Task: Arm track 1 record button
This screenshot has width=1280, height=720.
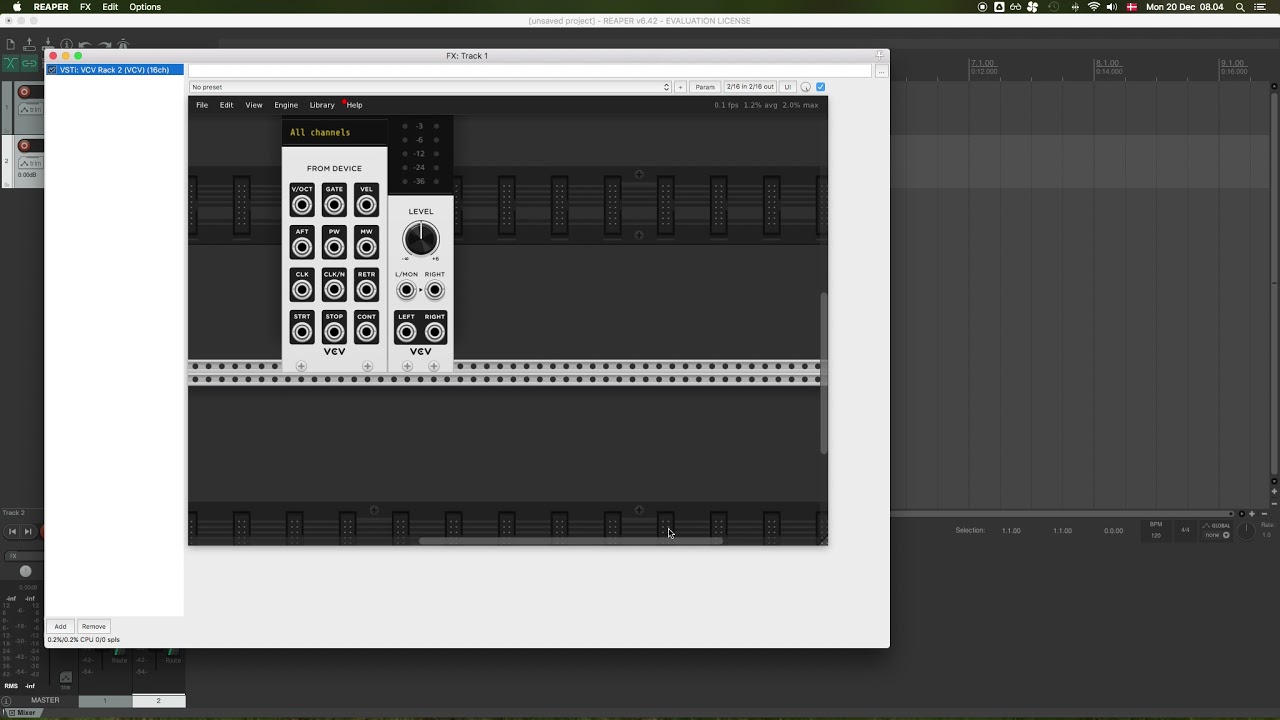Action: [x=25, y=92]
